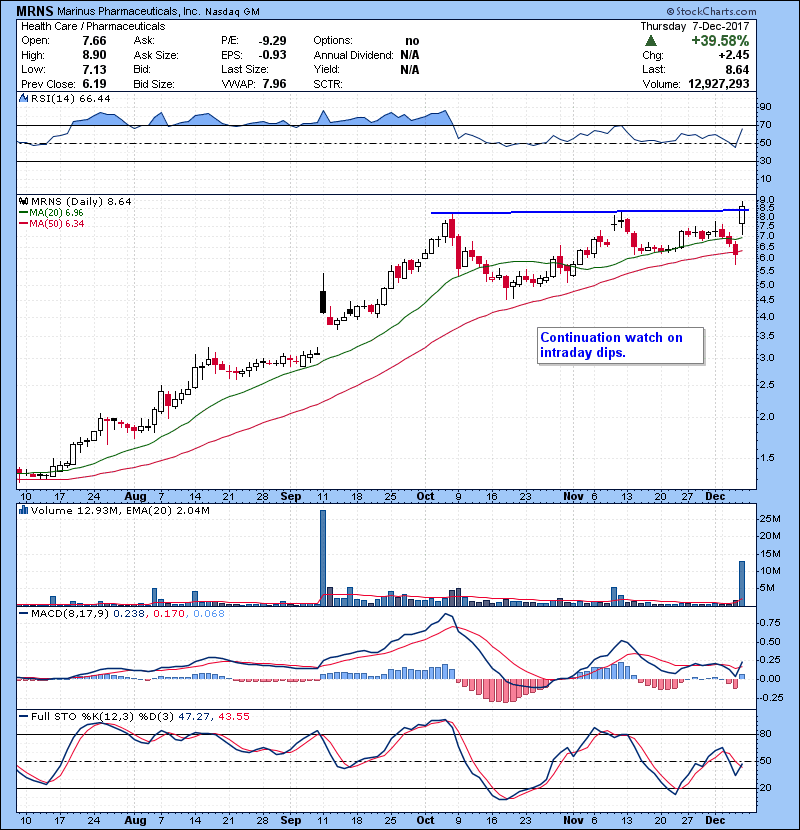
Task: Click the VWAP value 7.96
Action: click(x=274, y=84)
